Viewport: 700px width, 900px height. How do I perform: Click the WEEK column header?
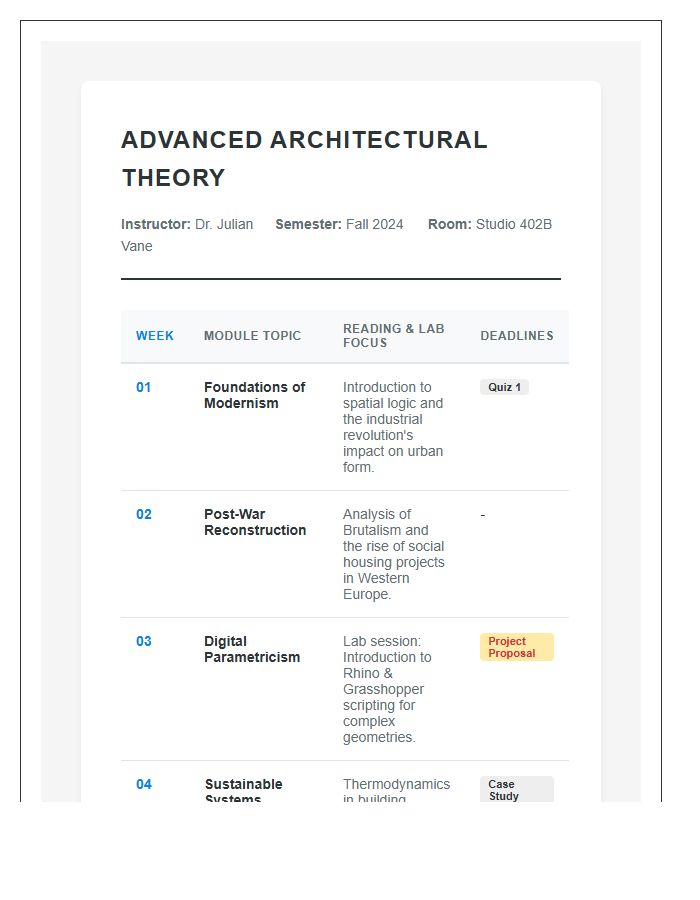[154, 336]
